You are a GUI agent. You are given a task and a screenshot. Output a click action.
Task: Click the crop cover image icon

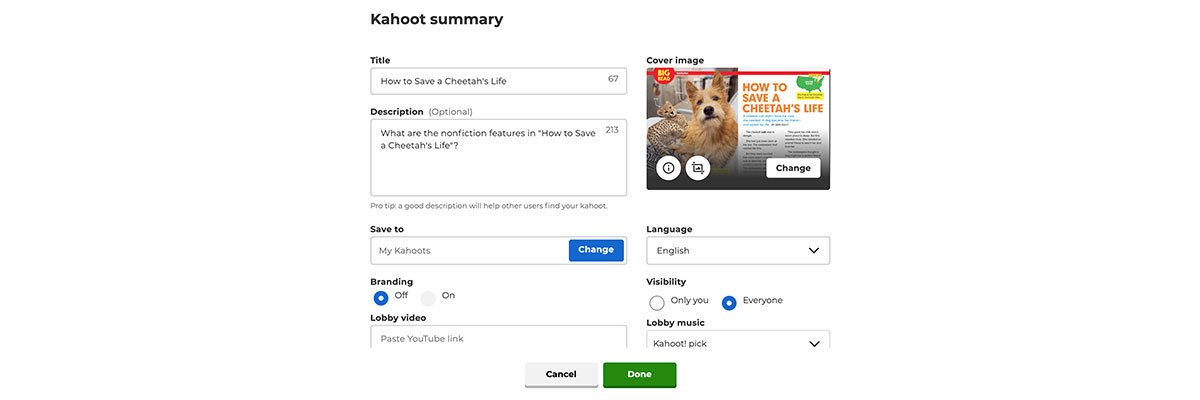tap(698, 168)
